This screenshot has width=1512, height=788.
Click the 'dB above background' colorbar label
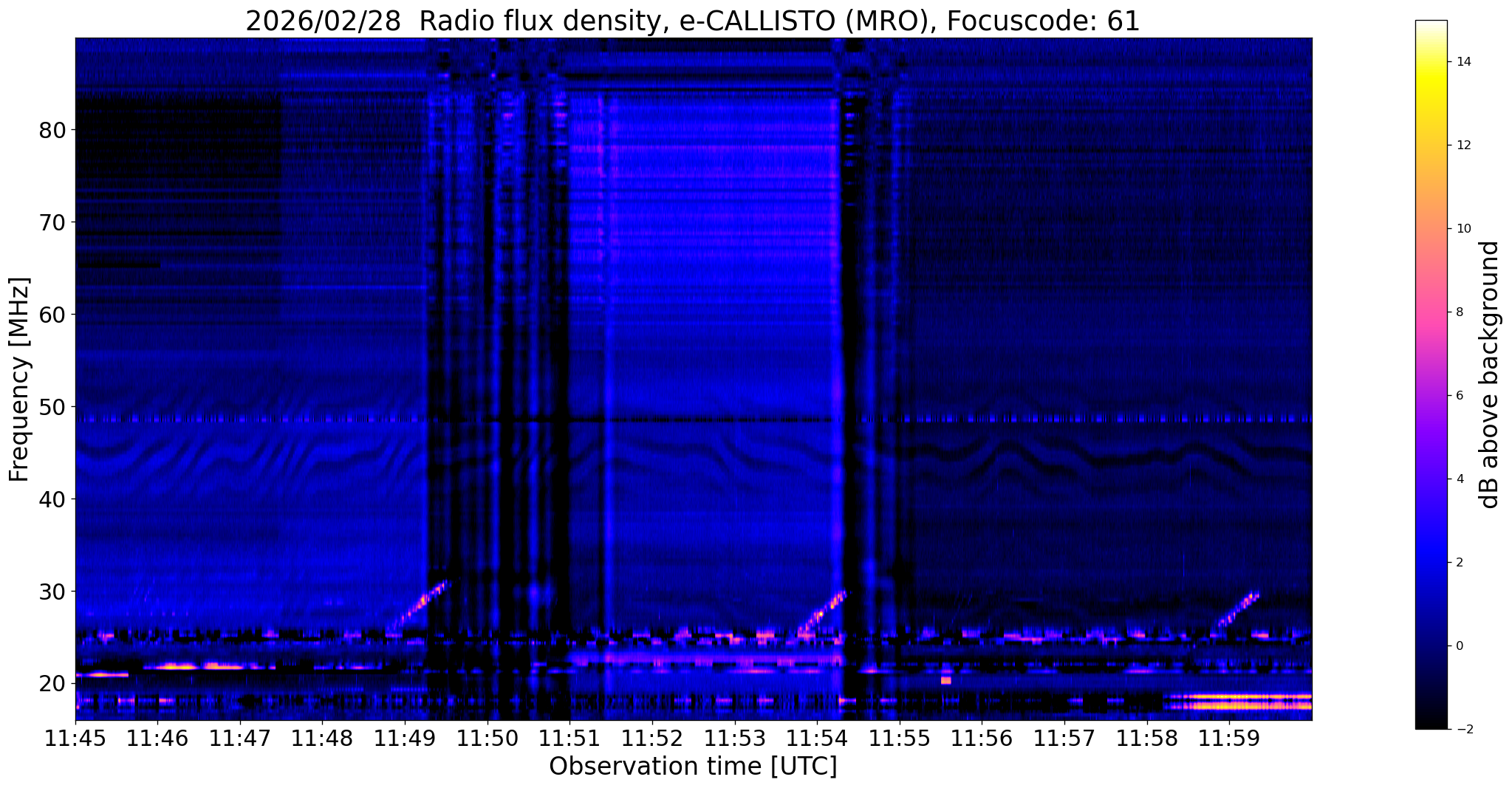(x=1490, y=374)
